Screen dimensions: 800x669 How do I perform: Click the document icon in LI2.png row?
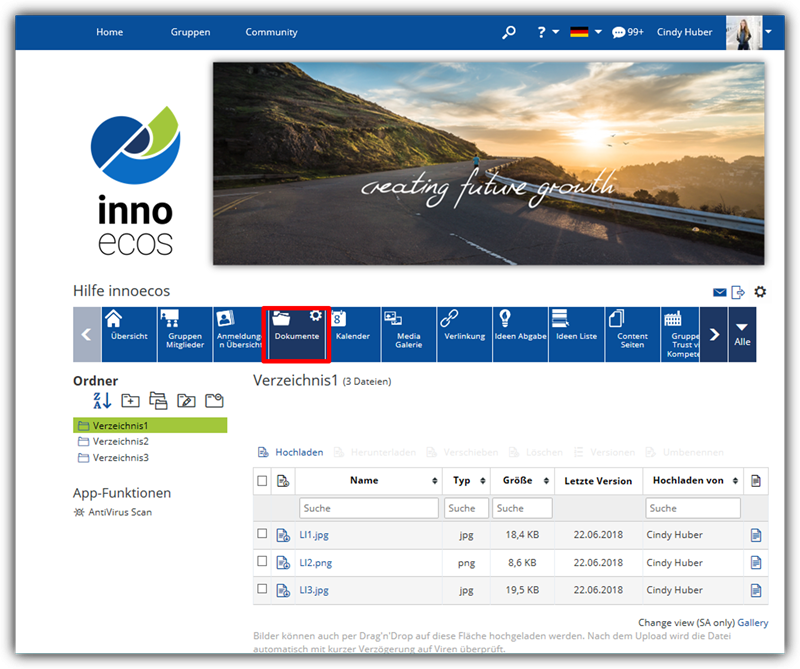[756, 563]
